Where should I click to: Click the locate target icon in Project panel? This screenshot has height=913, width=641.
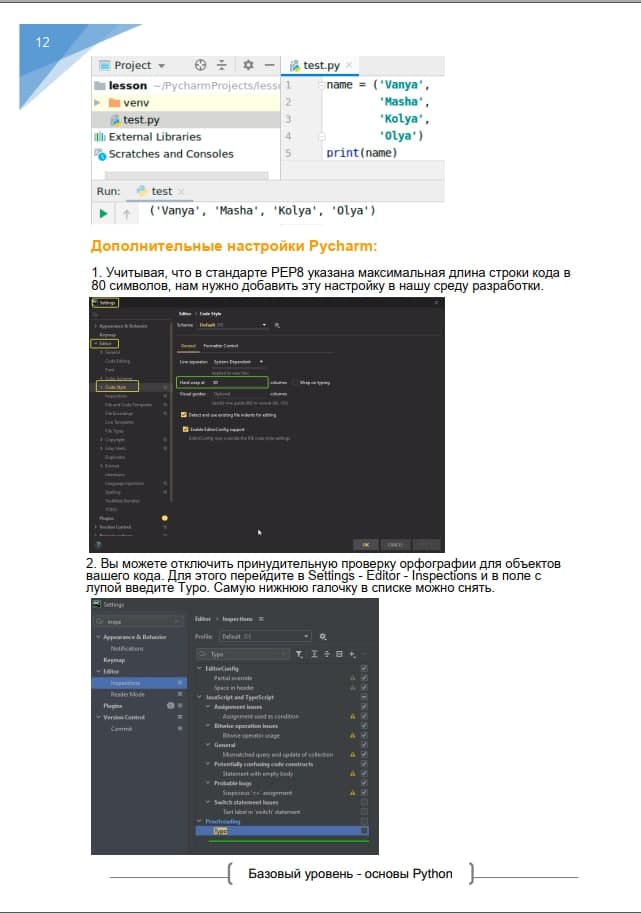199,65
